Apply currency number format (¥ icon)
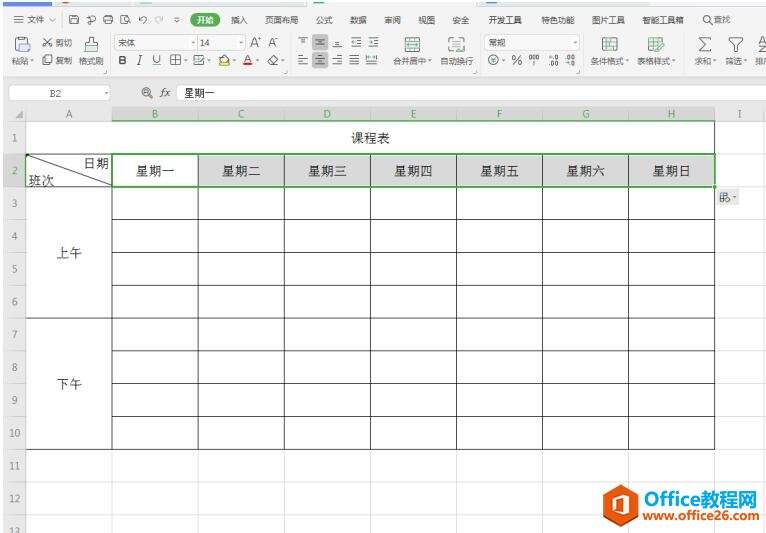 pos(493,60)
